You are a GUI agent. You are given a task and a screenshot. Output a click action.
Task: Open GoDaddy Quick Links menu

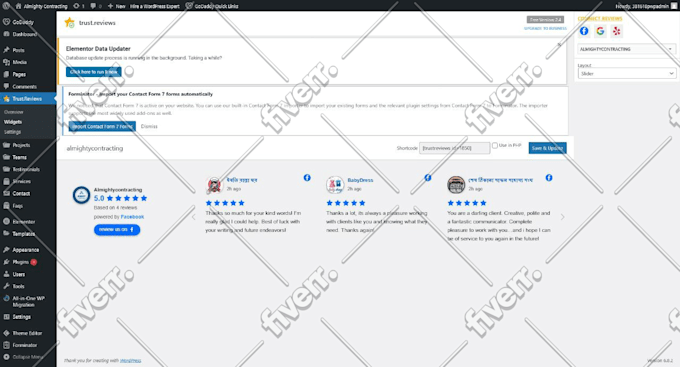pyautogui.click(x=212, y=6)
